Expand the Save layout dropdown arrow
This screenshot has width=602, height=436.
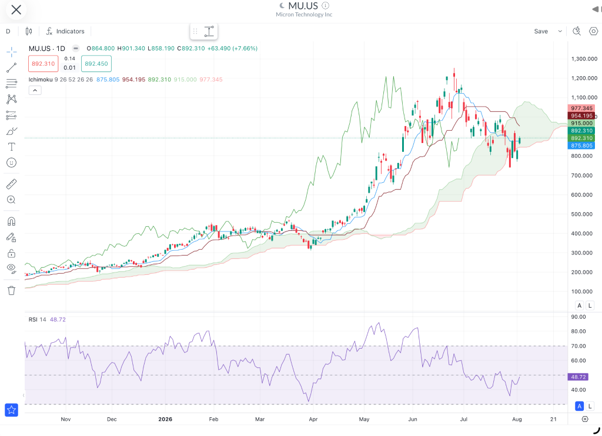[x=560, y=31]
